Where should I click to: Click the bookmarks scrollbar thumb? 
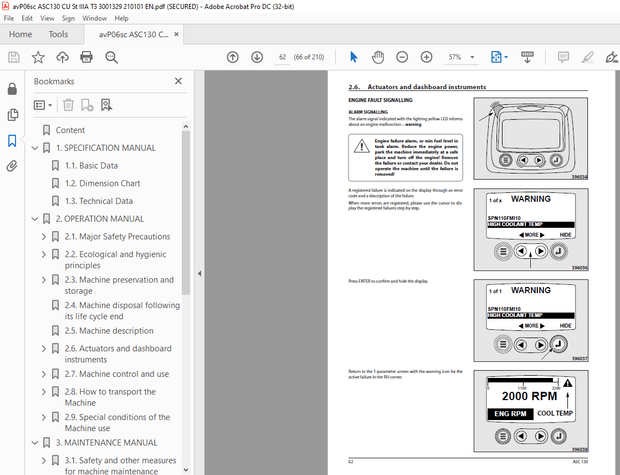click(x=186, y=213)
